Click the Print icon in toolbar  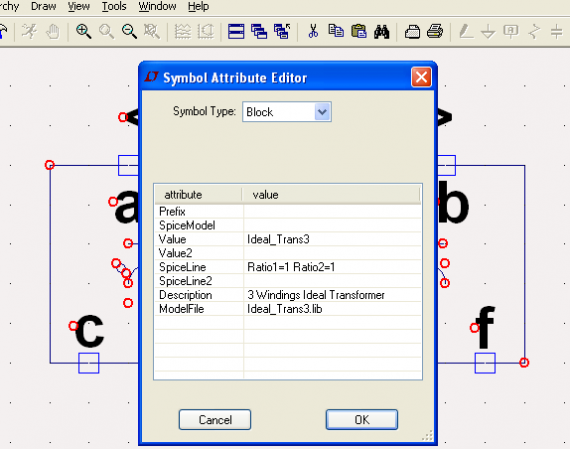click(x=435, y=32)
